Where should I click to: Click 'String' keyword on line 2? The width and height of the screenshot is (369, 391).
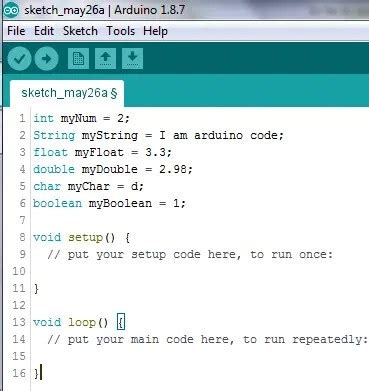coord(54,135)
